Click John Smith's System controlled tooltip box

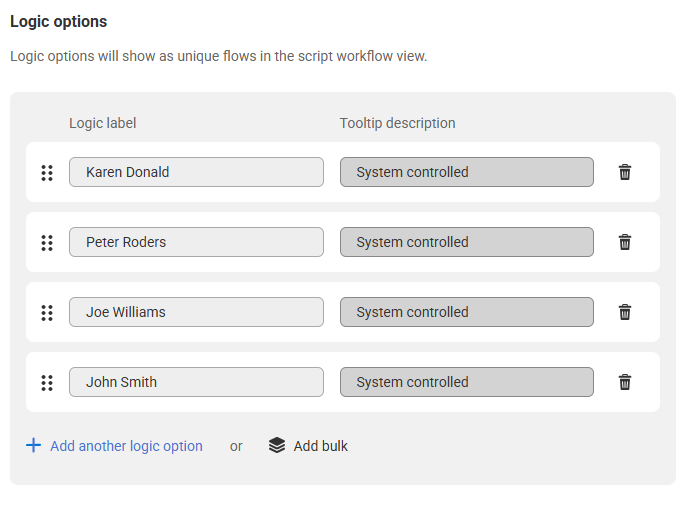pyautogui.click(x=467, y=382)
